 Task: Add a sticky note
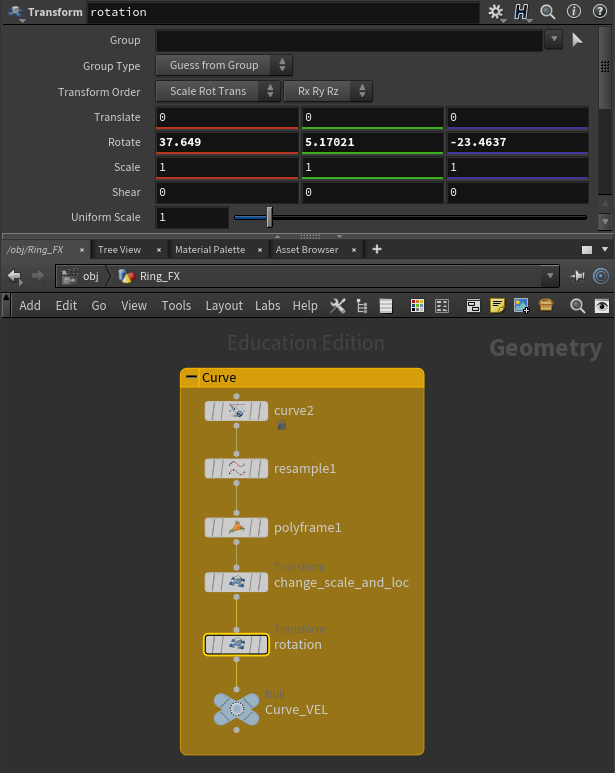497,306
